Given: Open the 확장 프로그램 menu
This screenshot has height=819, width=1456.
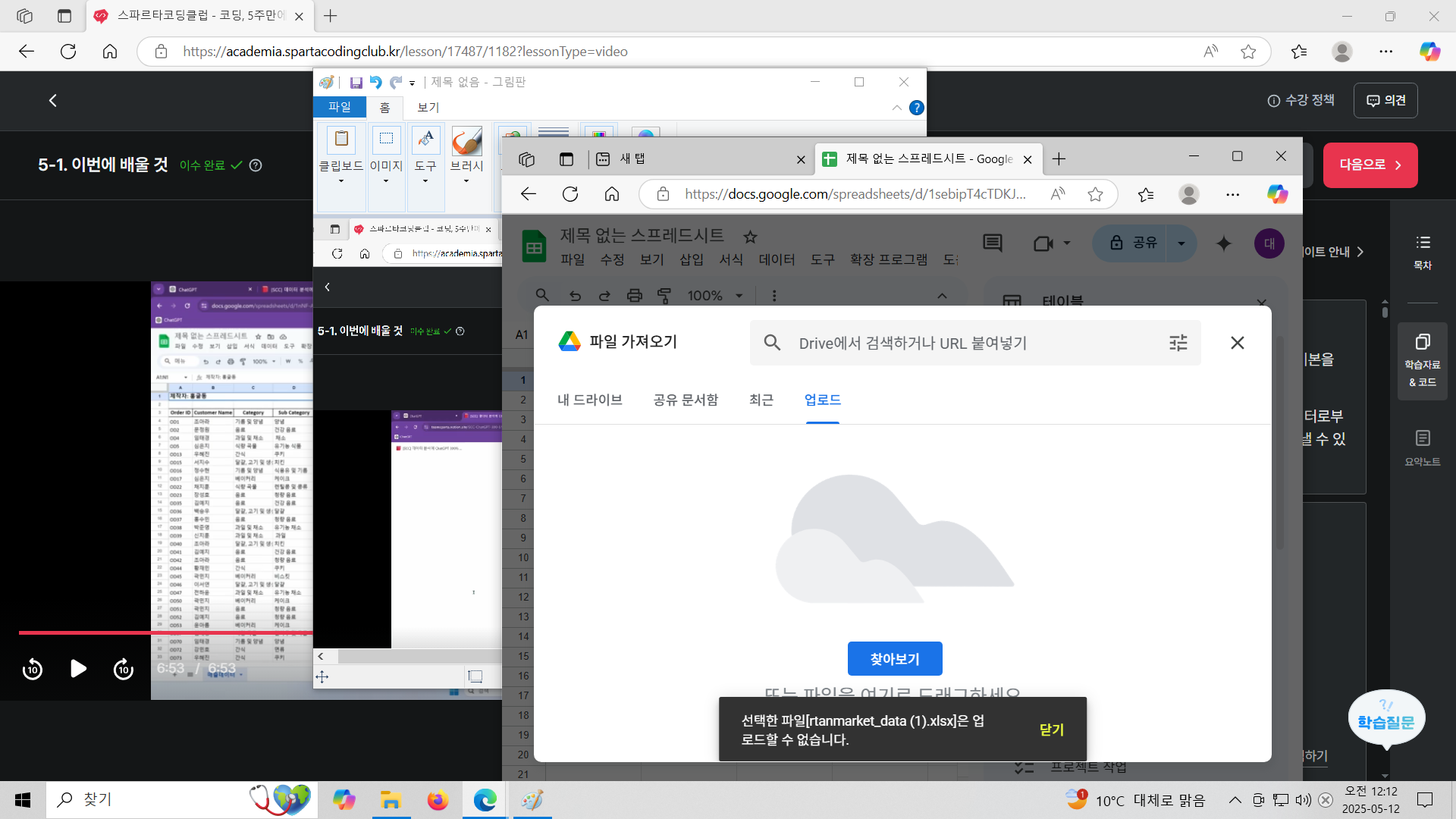Looking at the screenshot, I should pos(889,259).
